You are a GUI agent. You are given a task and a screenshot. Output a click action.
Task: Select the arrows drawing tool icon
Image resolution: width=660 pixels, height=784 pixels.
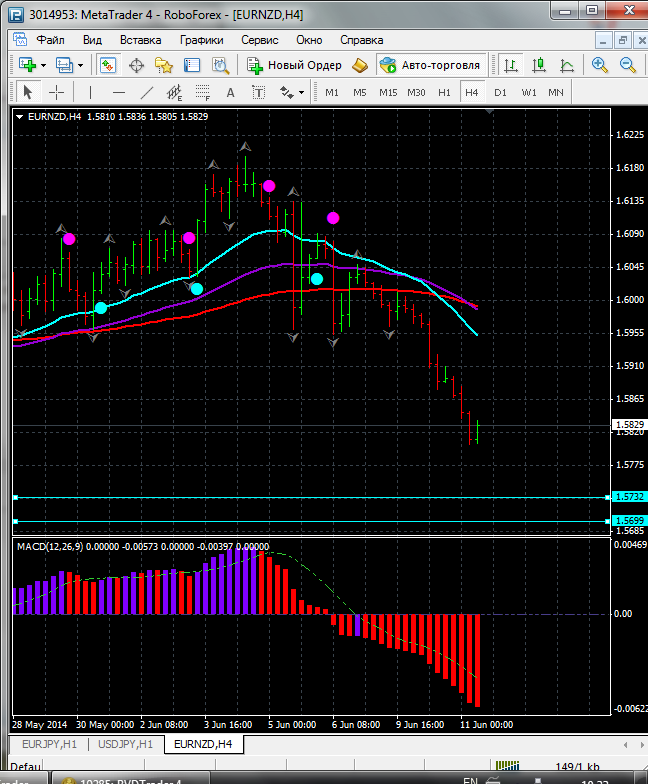click(286, 92)
